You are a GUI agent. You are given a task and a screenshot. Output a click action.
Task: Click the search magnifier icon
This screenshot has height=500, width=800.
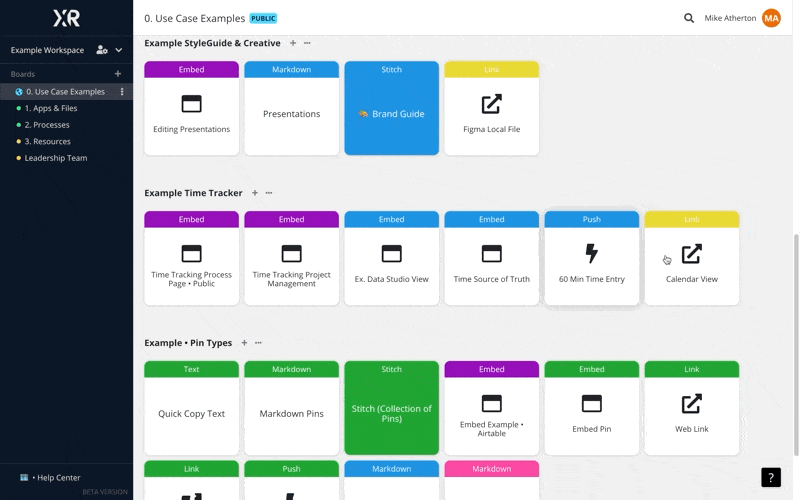click(689, 18)
